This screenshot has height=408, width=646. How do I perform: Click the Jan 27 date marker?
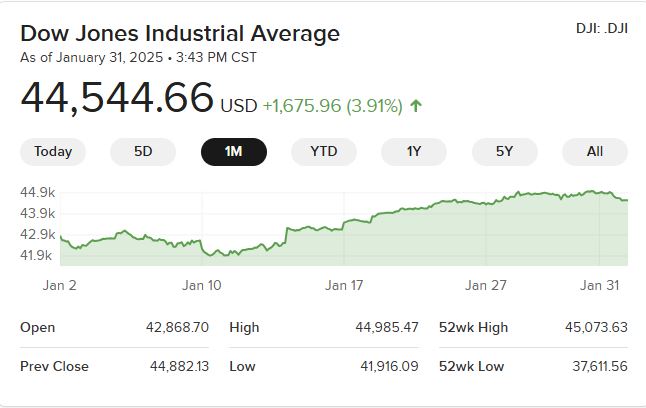point(486,285)
